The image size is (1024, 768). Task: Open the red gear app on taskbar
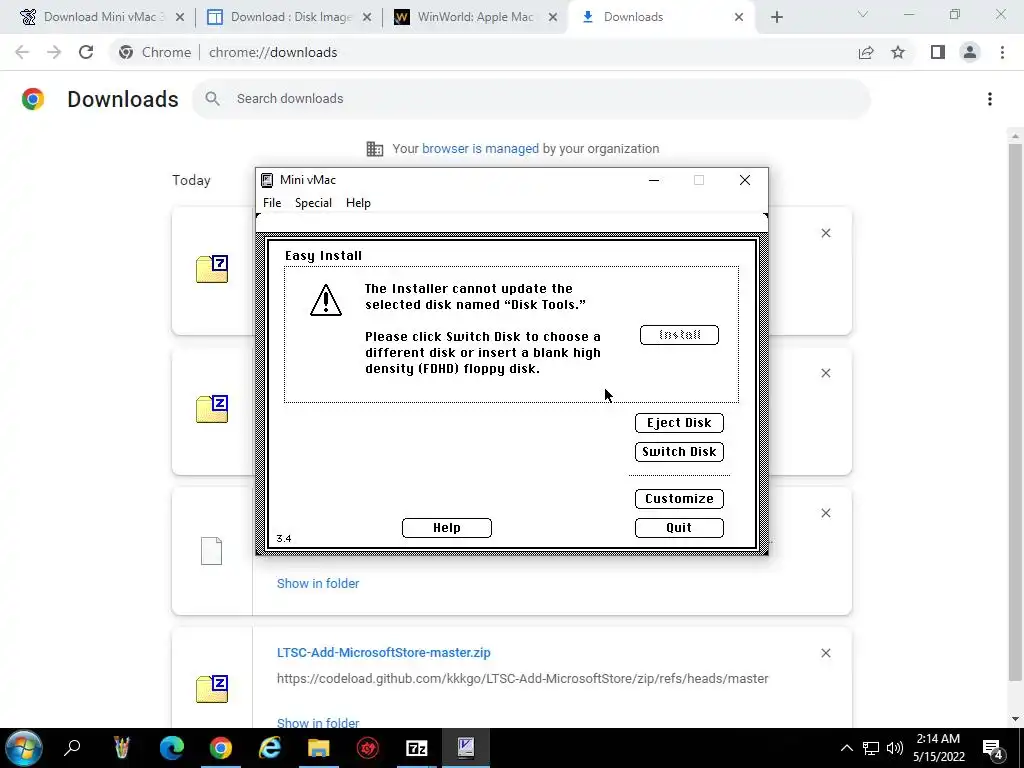368,748
